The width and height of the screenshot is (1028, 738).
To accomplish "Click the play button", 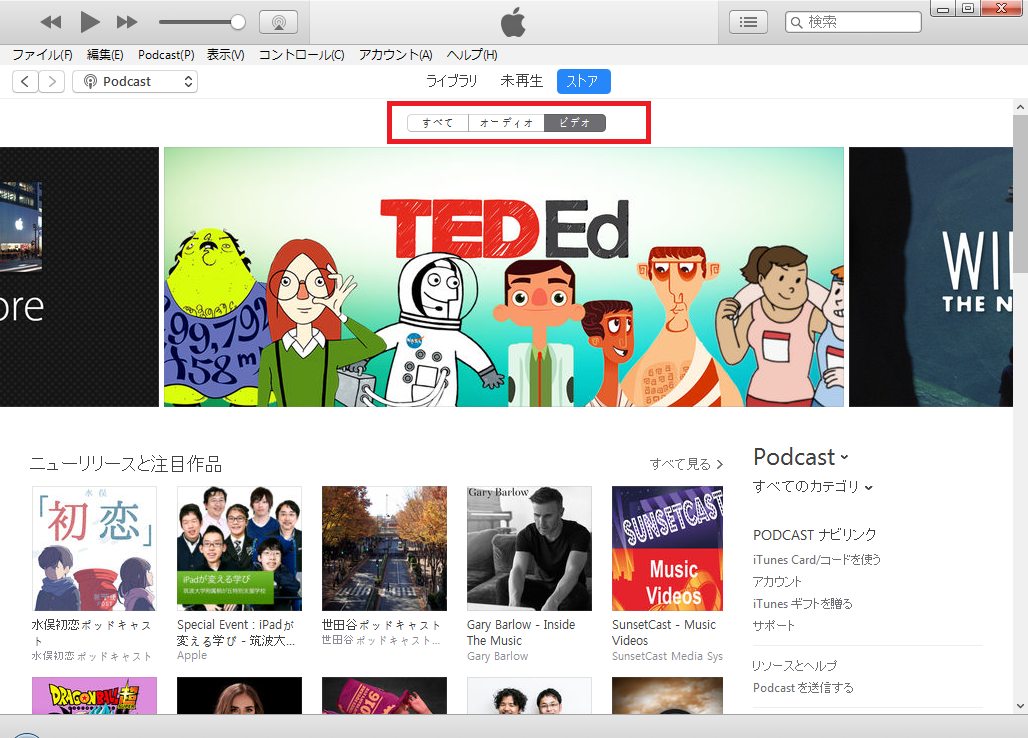I will tap(89, 22).
